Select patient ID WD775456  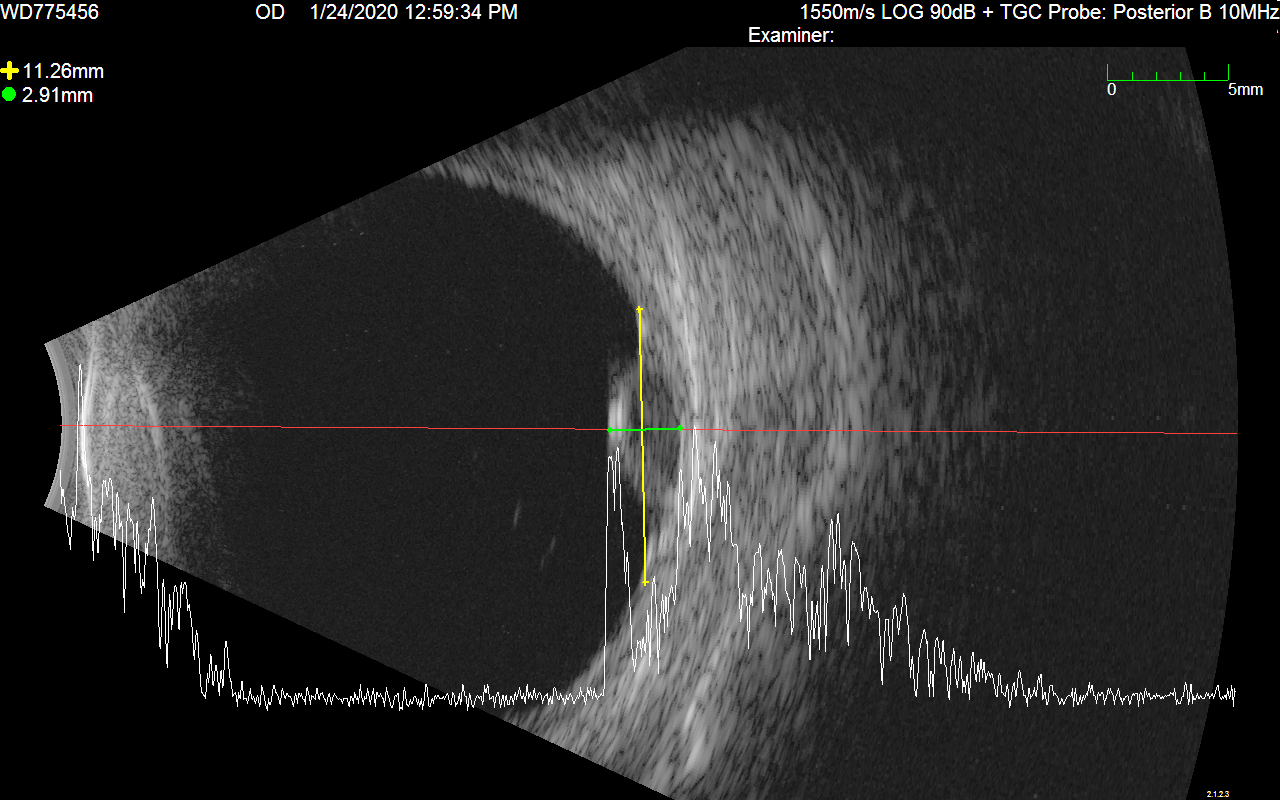pyautogui.click(x=50, y=12)
